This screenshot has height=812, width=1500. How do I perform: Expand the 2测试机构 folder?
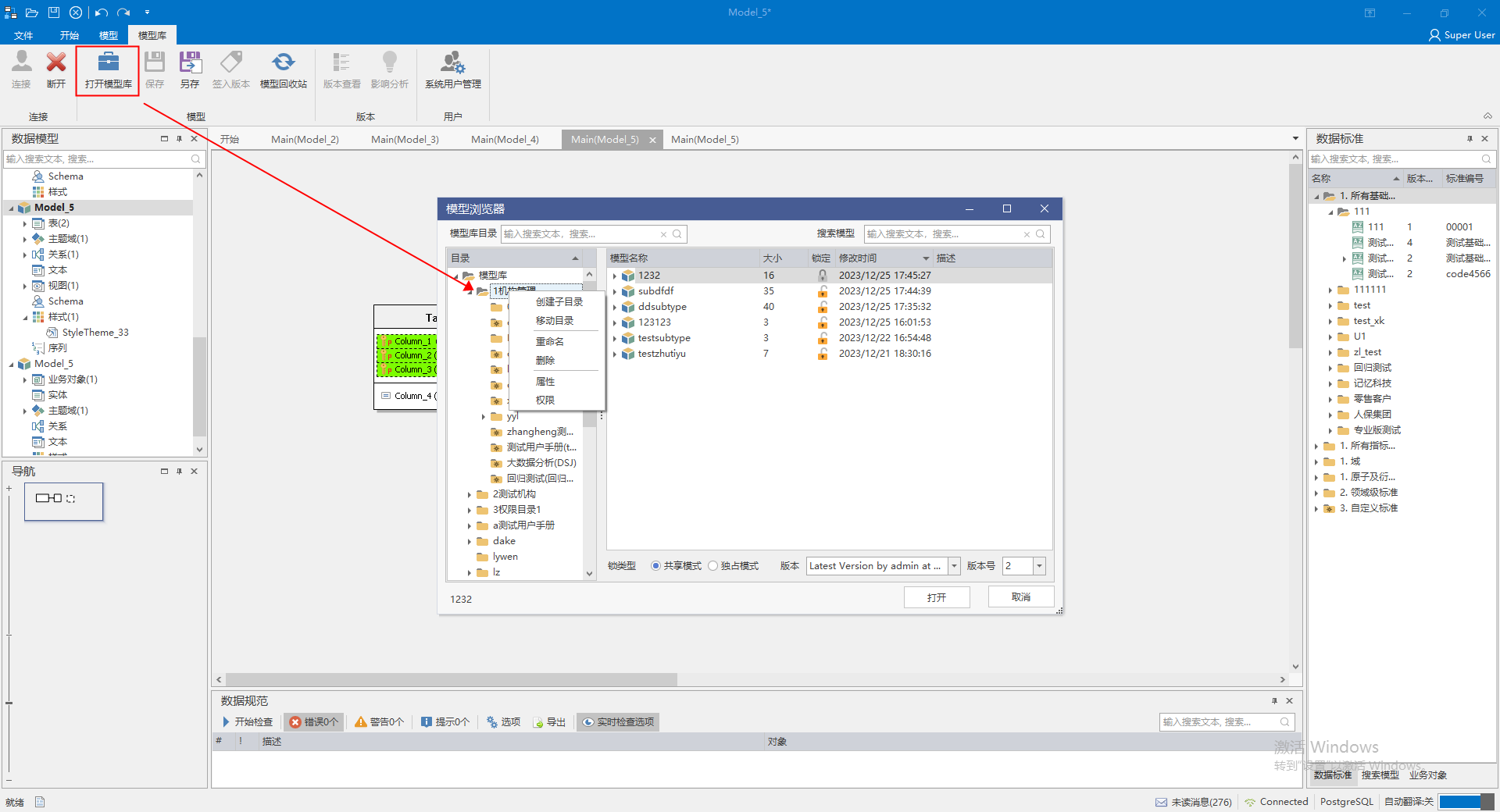coord(470,494)
